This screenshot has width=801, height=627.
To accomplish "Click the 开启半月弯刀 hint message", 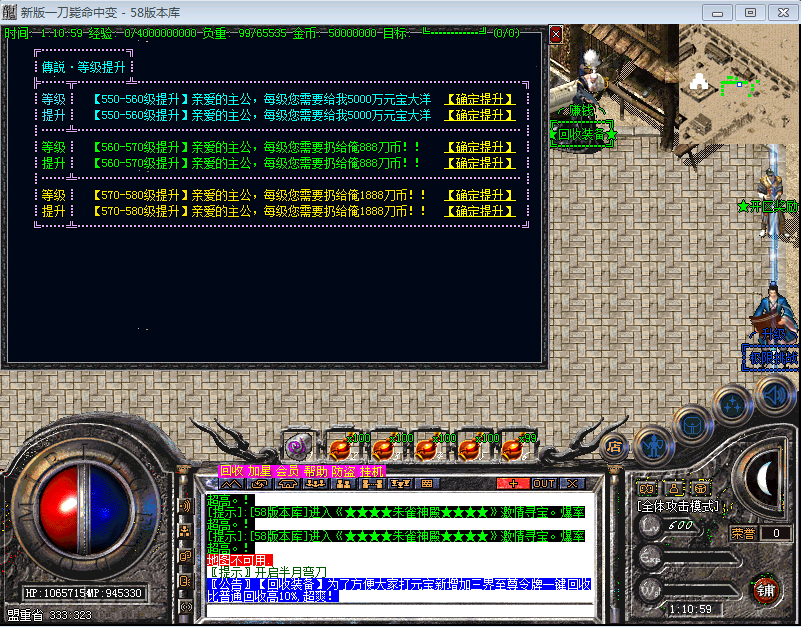I will 267,572.
